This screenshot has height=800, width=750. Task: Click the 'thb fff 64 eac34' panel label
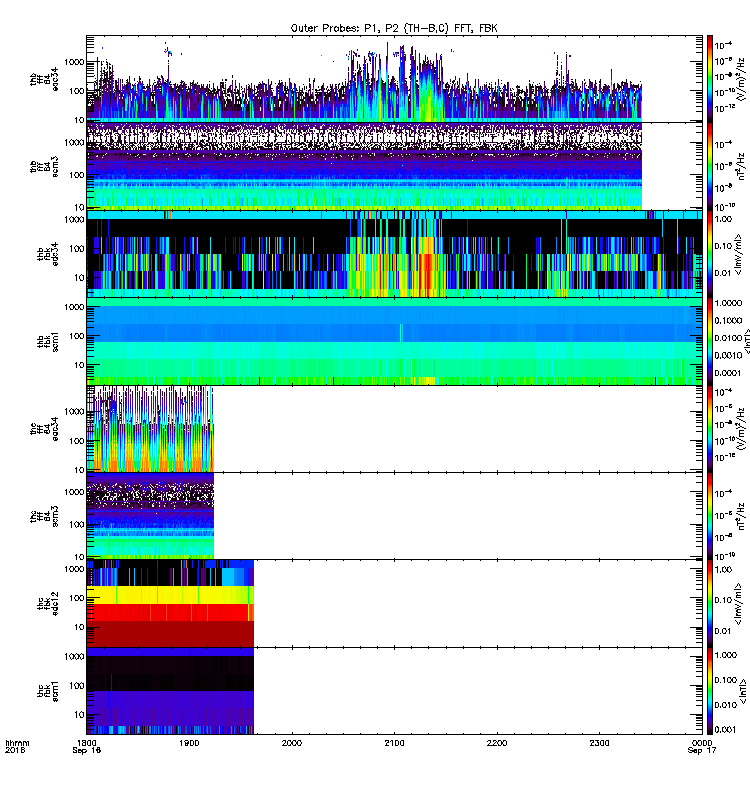click(x=44, y=79)
